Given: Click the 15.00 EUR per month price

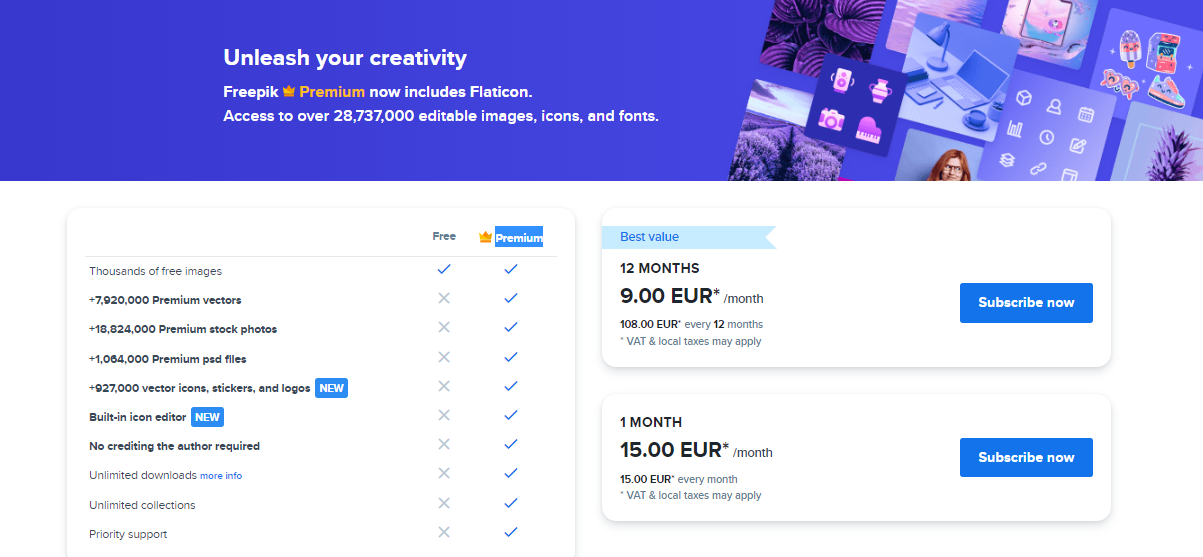Looking at the screenshot, I should (696, 450).
